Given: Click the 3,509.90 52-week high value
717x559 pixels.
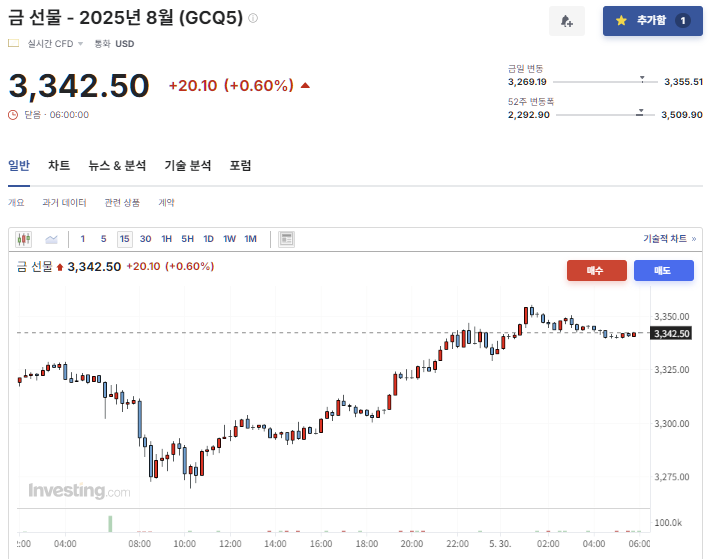Looking at the screenshot, I should [x=682, y=115].
